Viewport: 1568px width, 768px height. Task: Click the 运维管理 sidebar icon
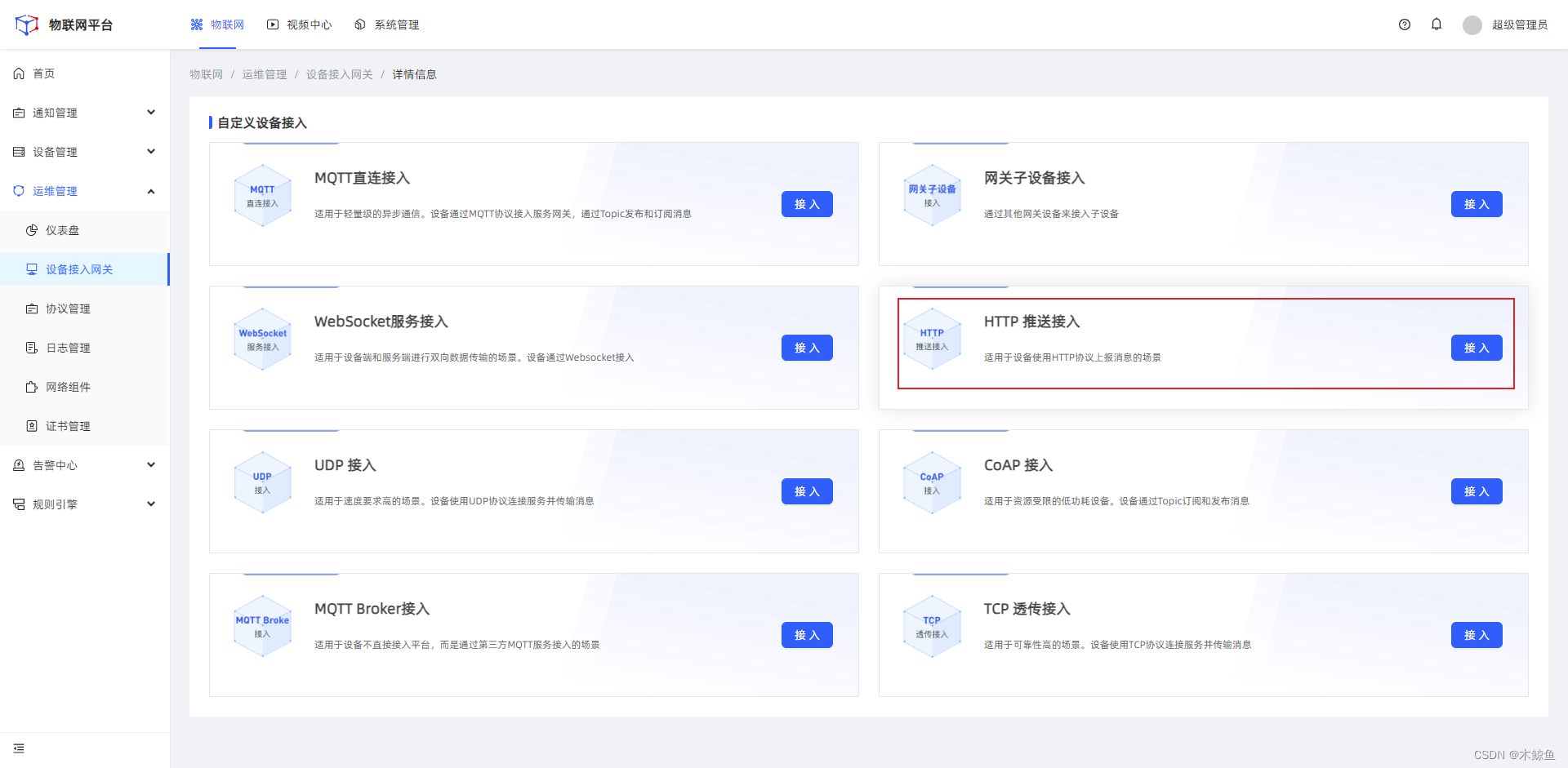(19, 191)
